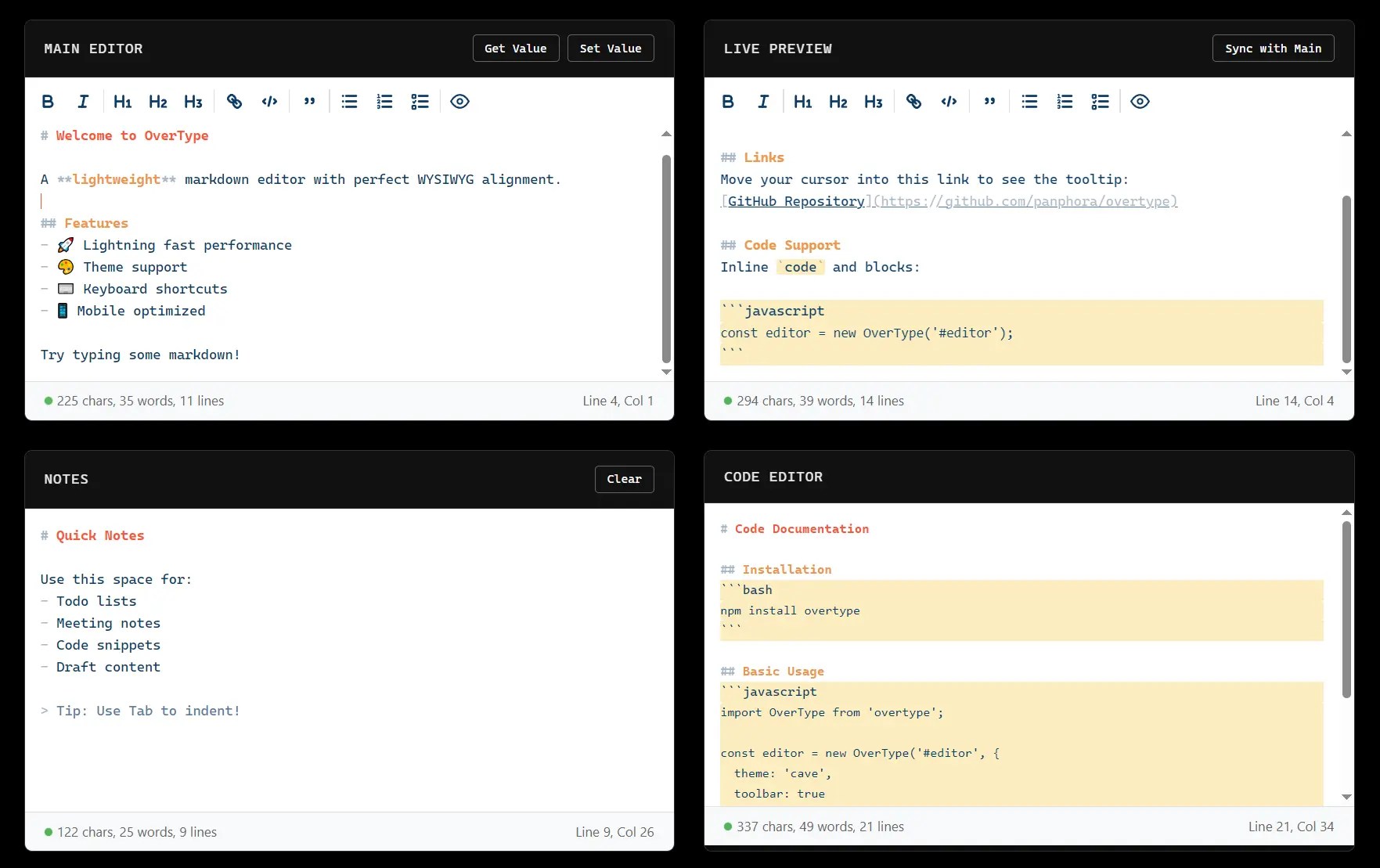Toggle bold in Live Preview toolbar
This screenshot has width=1380, height=868.
(x=728, y=101)
